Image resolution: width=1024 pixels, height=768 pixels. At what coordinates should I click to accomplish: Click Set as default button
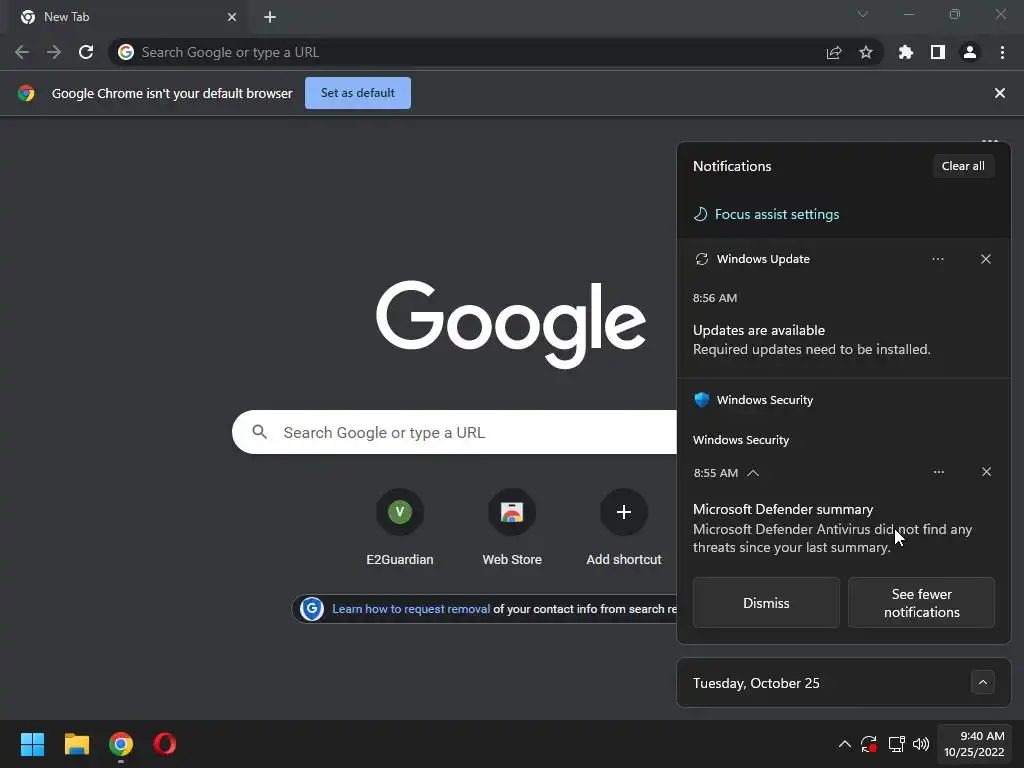[x=358, y=93]
